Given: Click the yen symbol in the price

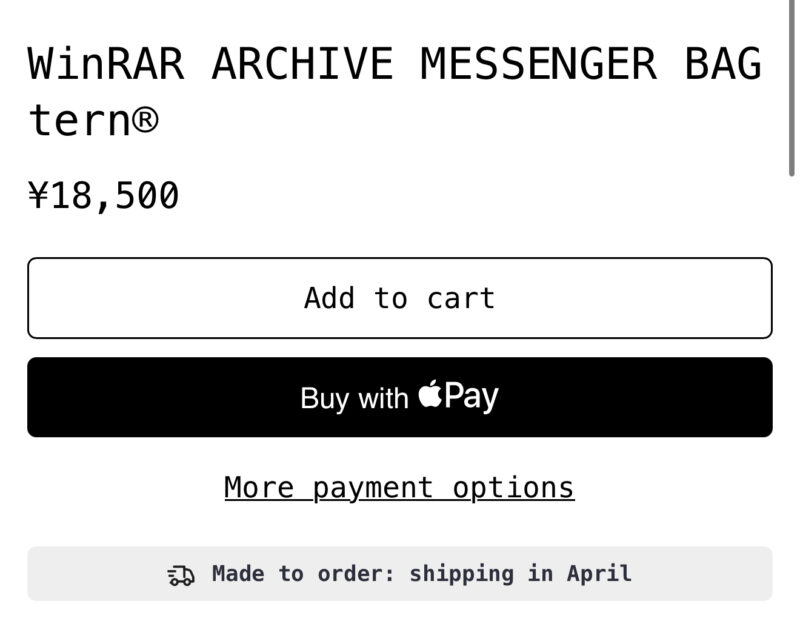Looking at the screenshot, I should pyautogui.click(x=38, y=195).
